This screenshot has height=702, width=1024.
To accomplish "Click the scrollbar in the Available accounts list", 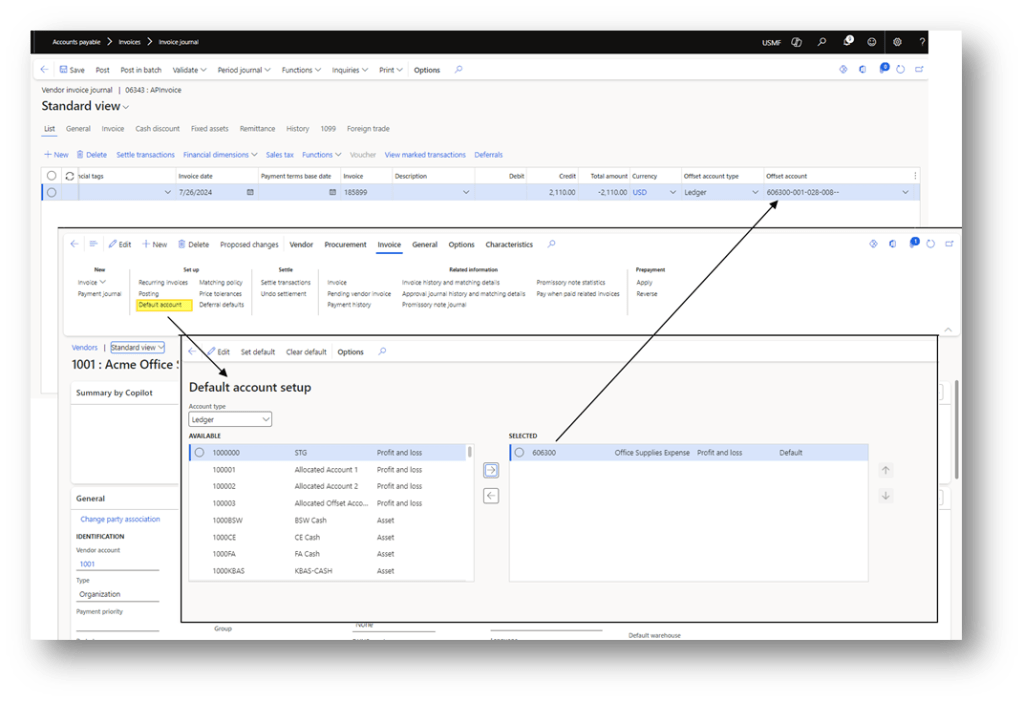I will tap(470, 453).
